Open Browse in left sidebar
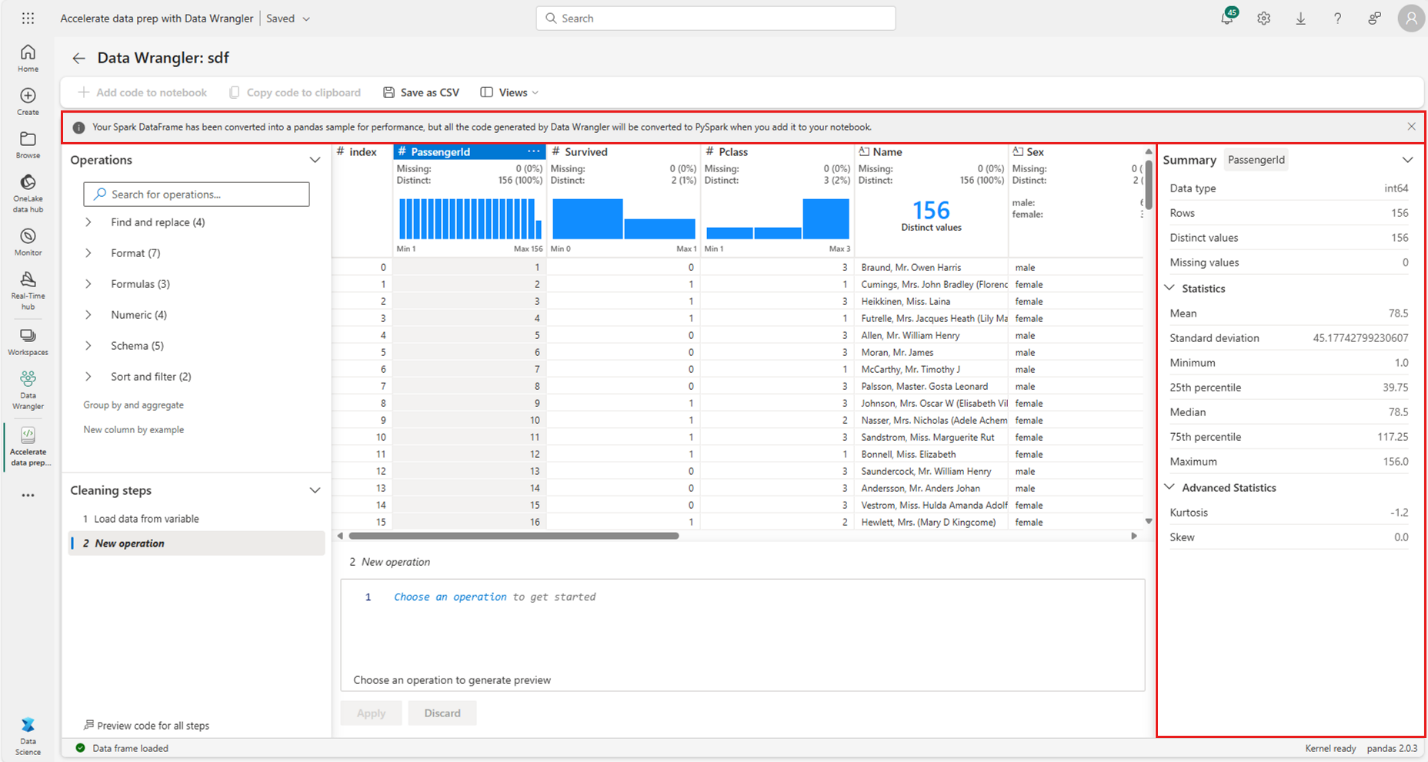Viewport: 1428px width, 762px height. [28, 145]
